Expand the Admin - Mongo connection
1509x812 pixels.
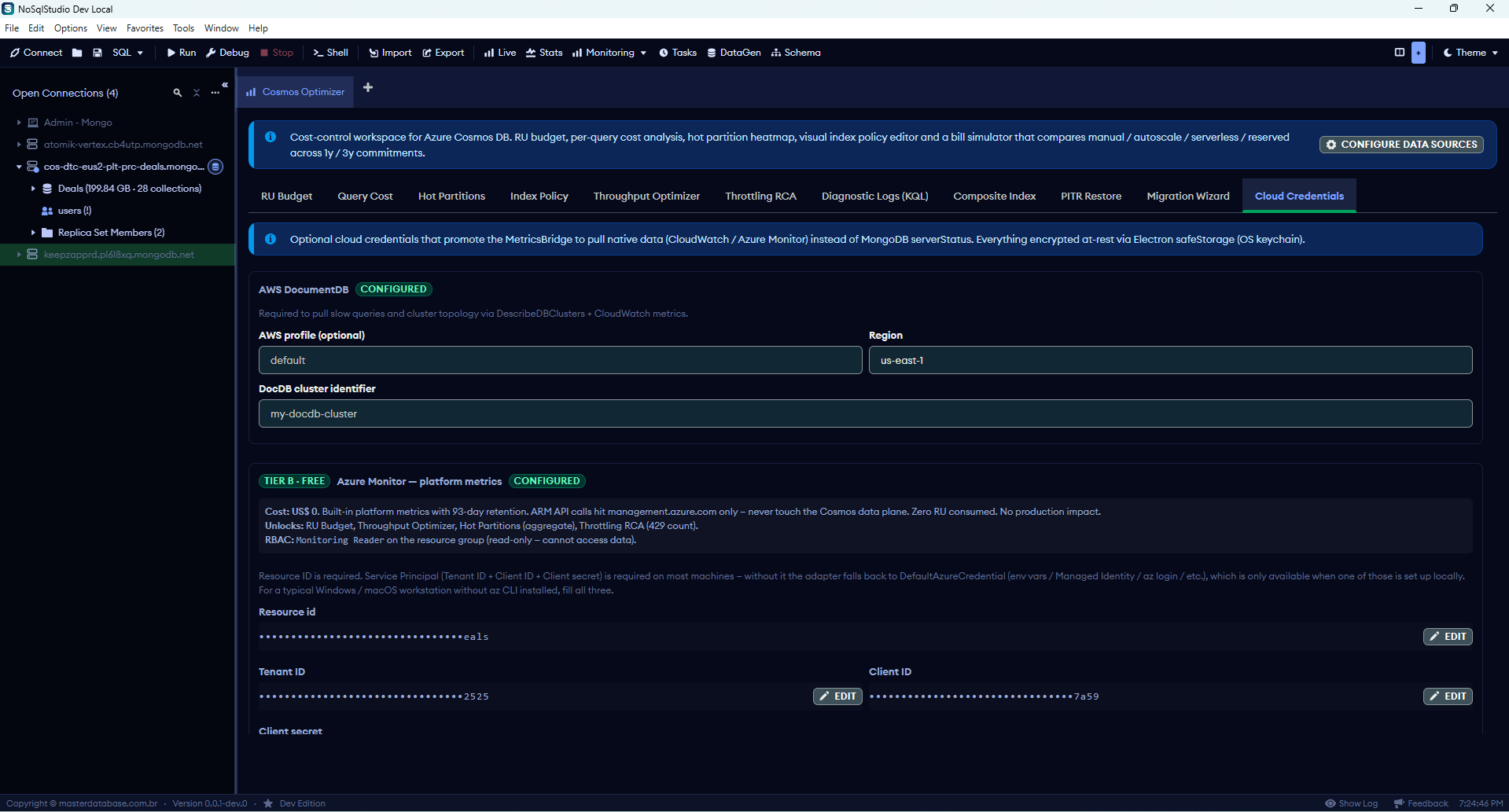19,123
